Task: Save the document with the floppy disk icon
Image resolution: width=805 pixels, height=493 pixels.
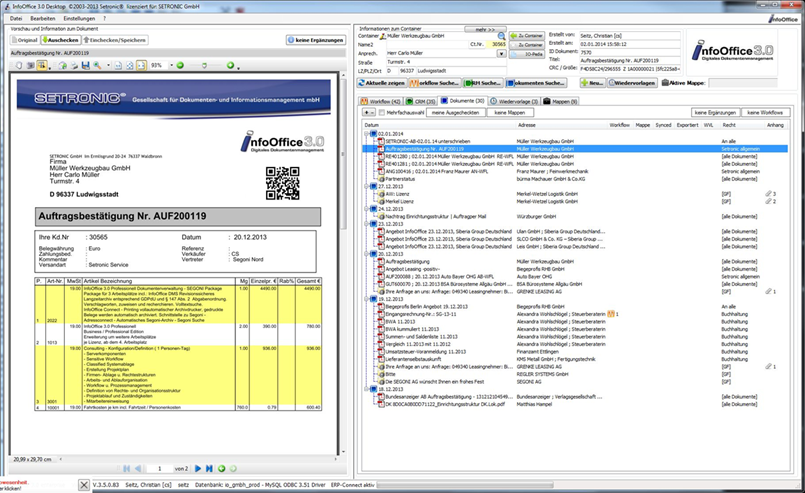Action: coord(86,66)
